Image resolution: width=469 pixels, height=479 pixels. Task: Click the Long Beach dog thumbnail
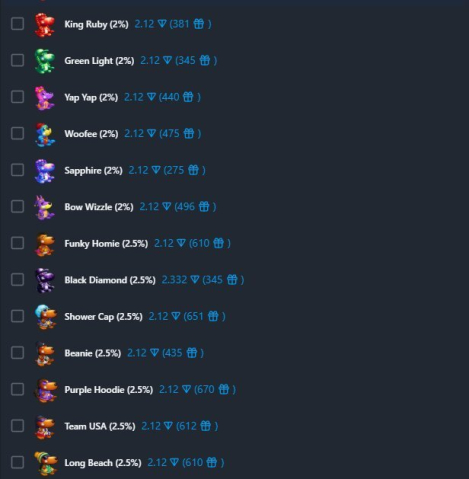tap(45, 463)
